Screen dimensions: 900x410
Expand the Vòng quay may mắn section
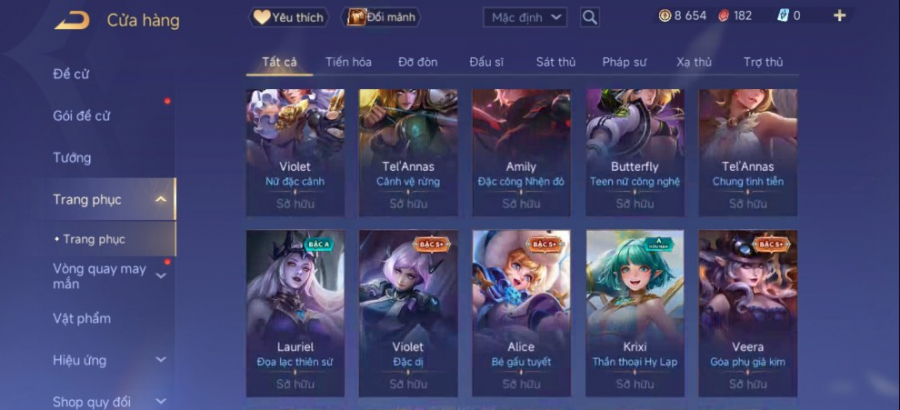coord(161,276)
